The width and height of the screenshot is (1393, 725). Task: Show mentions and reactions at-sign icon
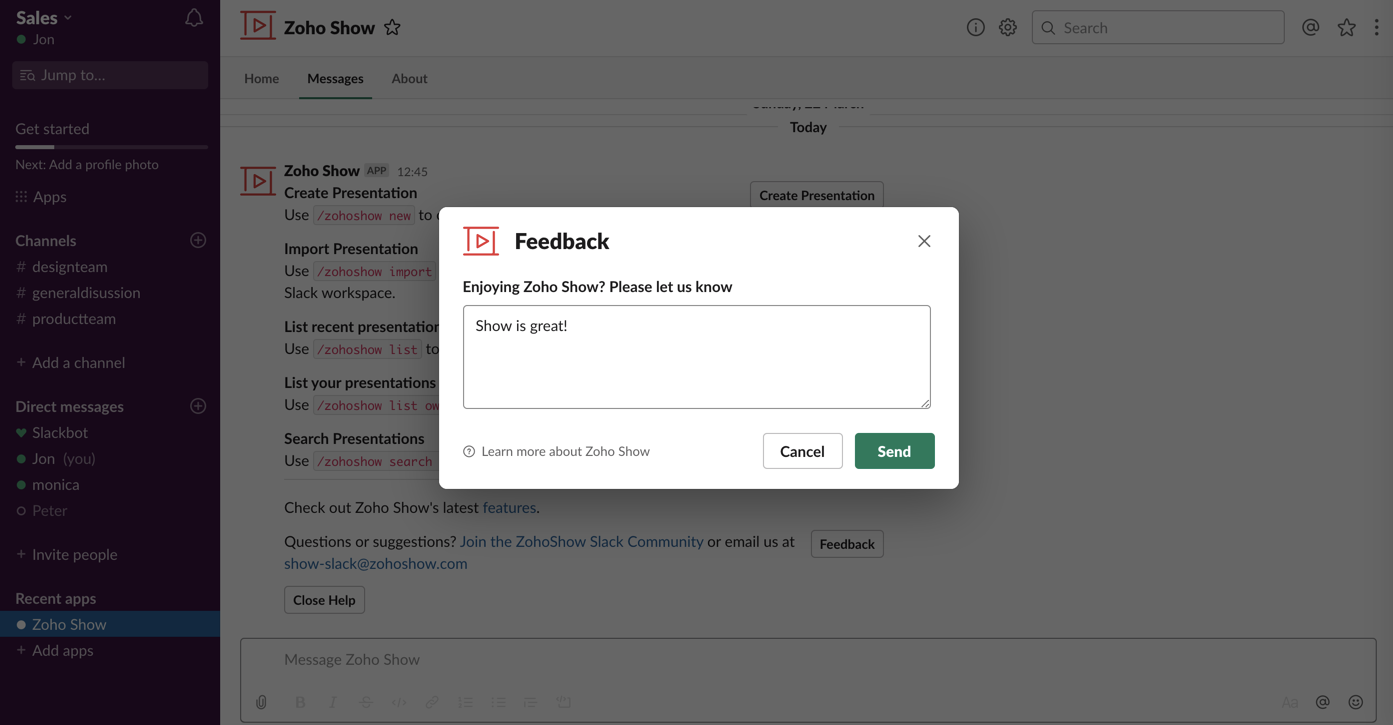coord(1310,28)
